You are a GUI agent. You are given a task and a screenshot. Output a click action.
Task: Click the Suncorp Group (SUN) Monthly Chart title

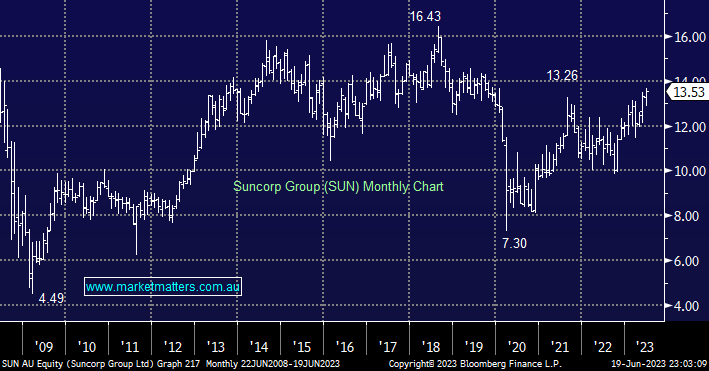click(x=338, y=186)
